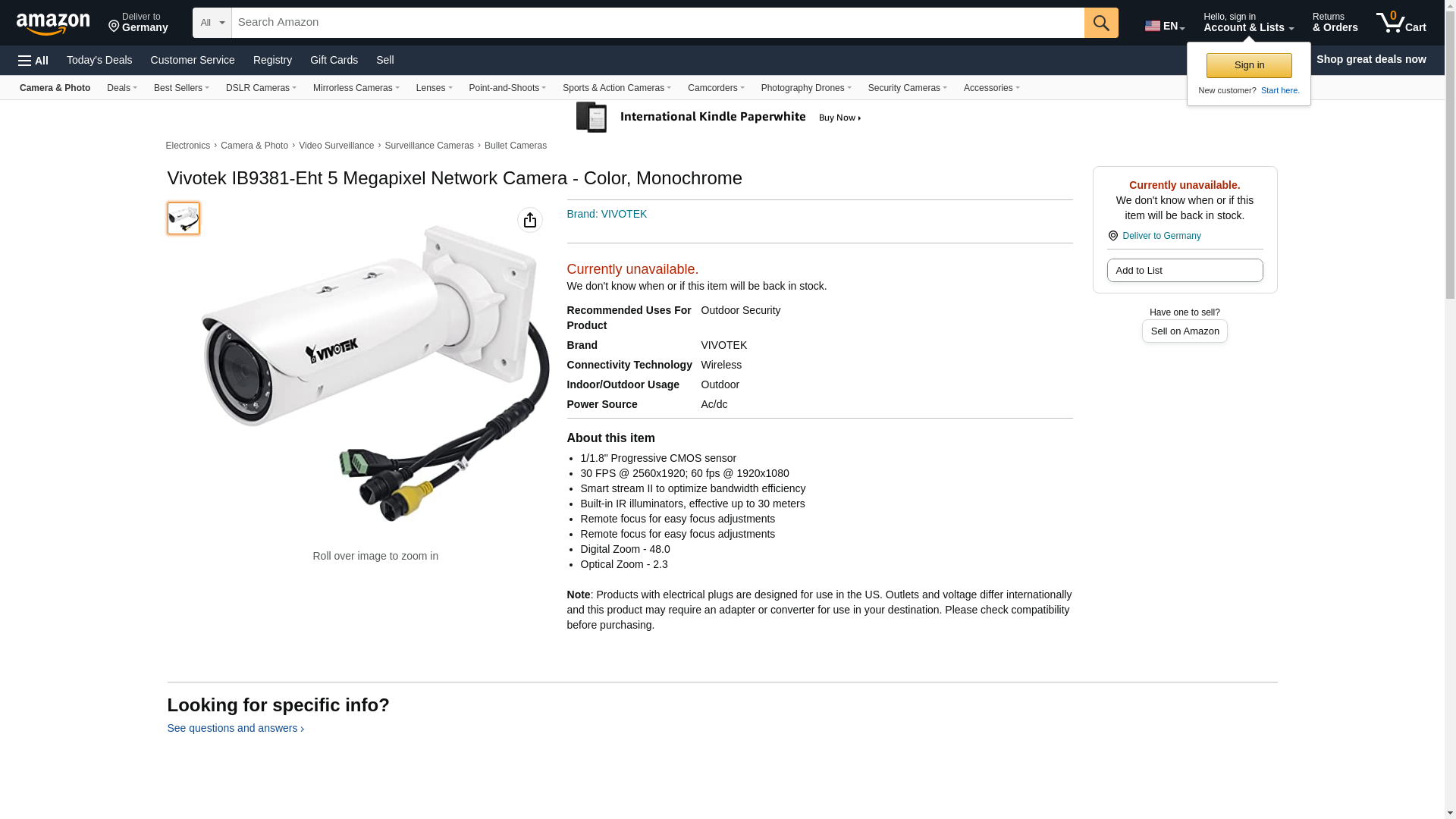Open the EN language flag selector
The height and width of the screenshot is (819, 1456).
[x=1165, y=26]
